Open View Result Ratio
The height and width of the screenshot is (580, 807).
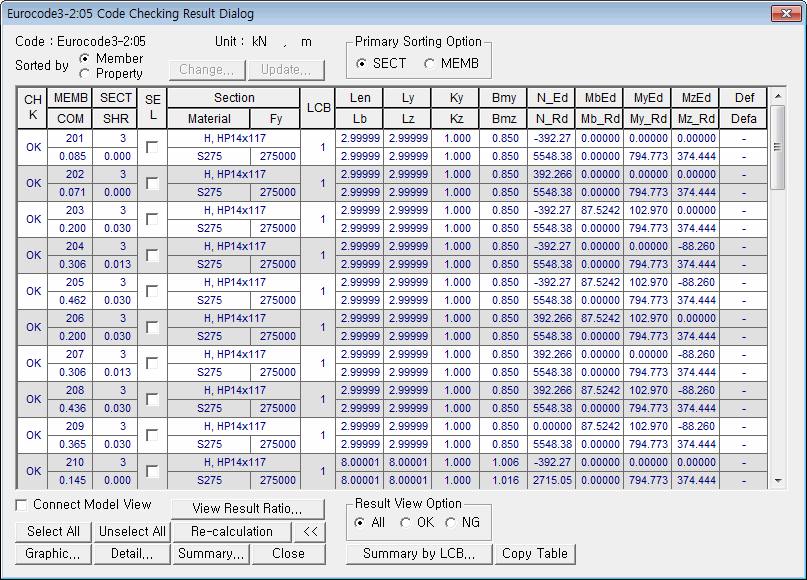tap(246, 508)
